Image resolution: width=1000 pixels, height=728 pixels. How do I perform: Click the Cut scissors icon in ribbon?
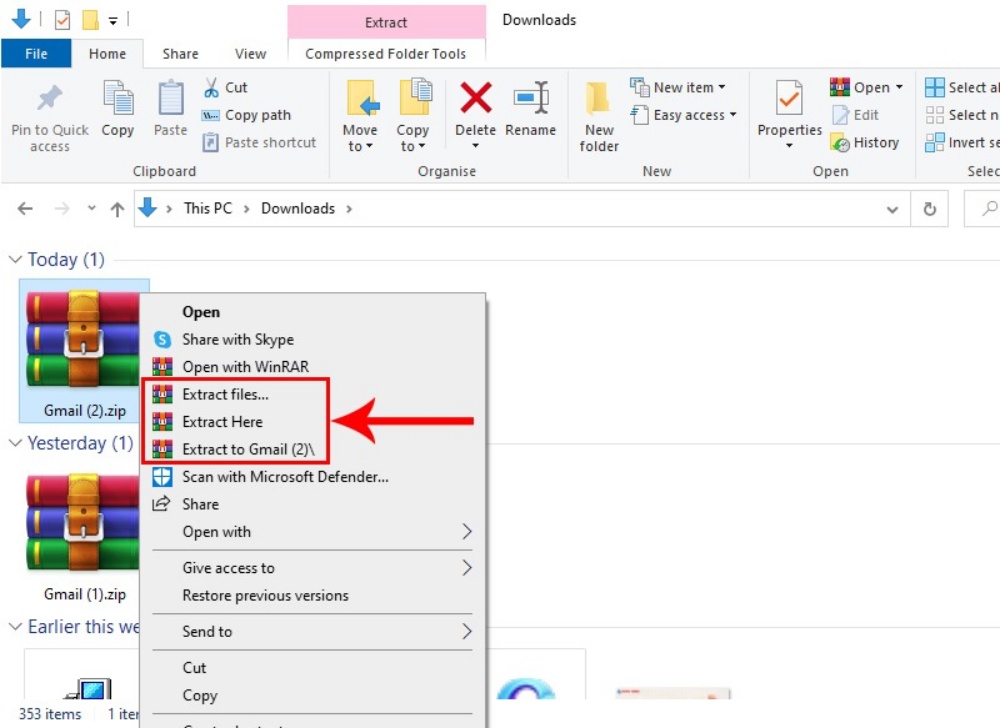pos(212,87)
